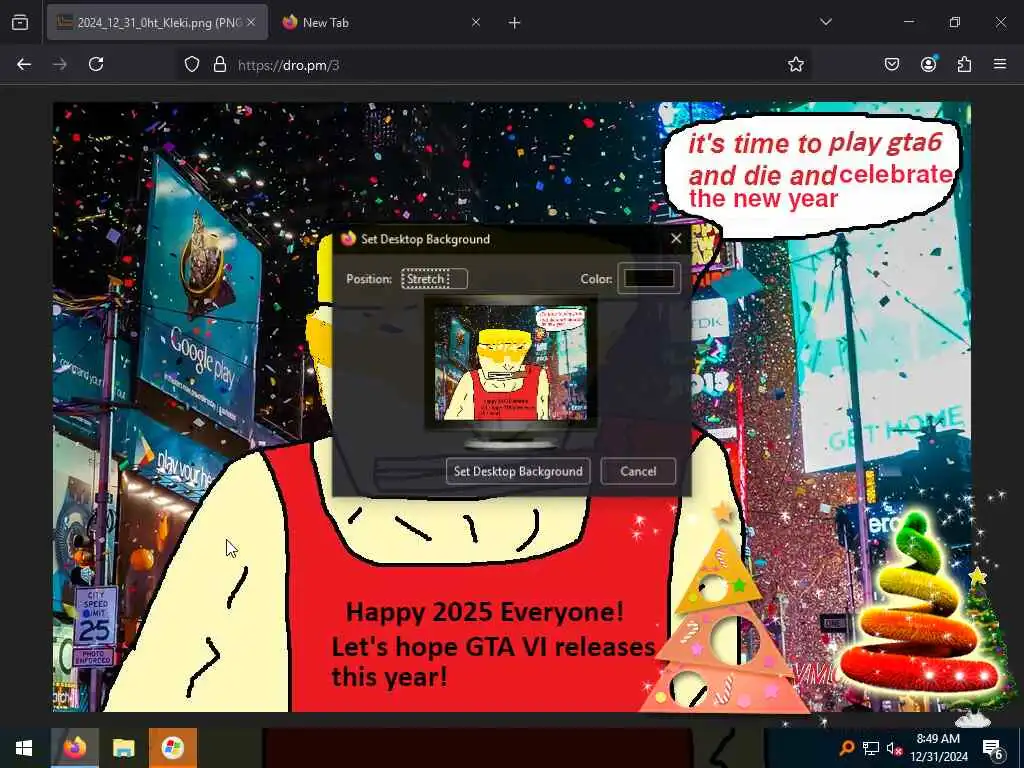Close the New Tab tab
Screen dimensions: 1024x768
476,23
